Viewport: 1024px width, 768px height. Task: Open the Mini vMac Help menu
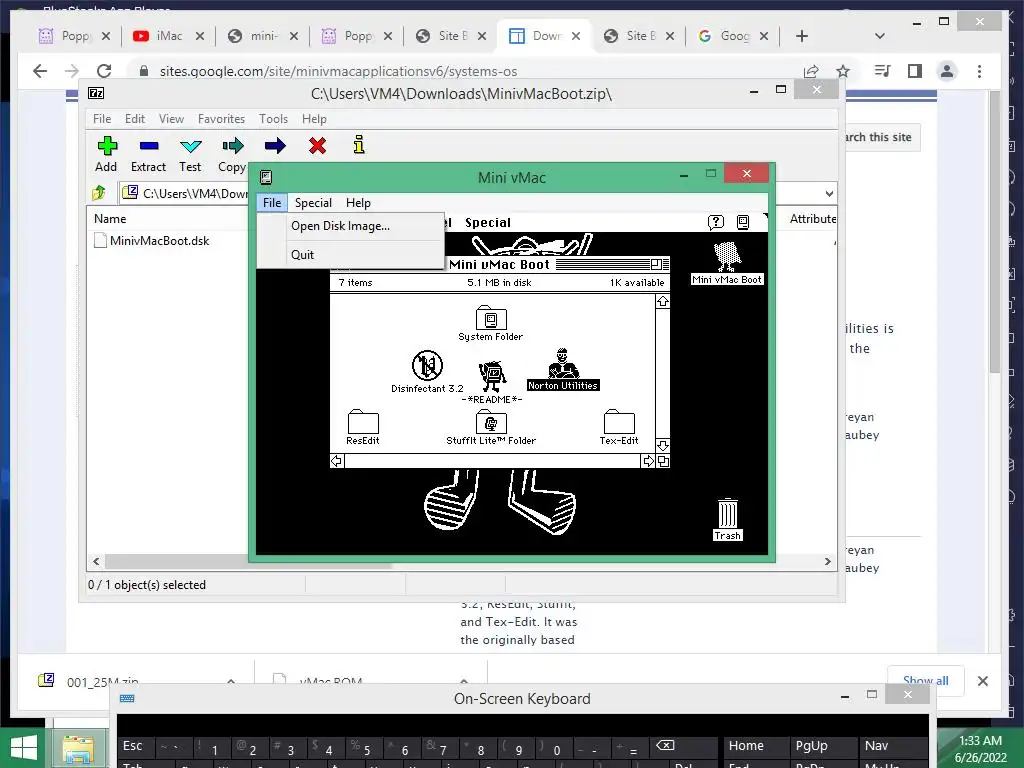(358, 203)
